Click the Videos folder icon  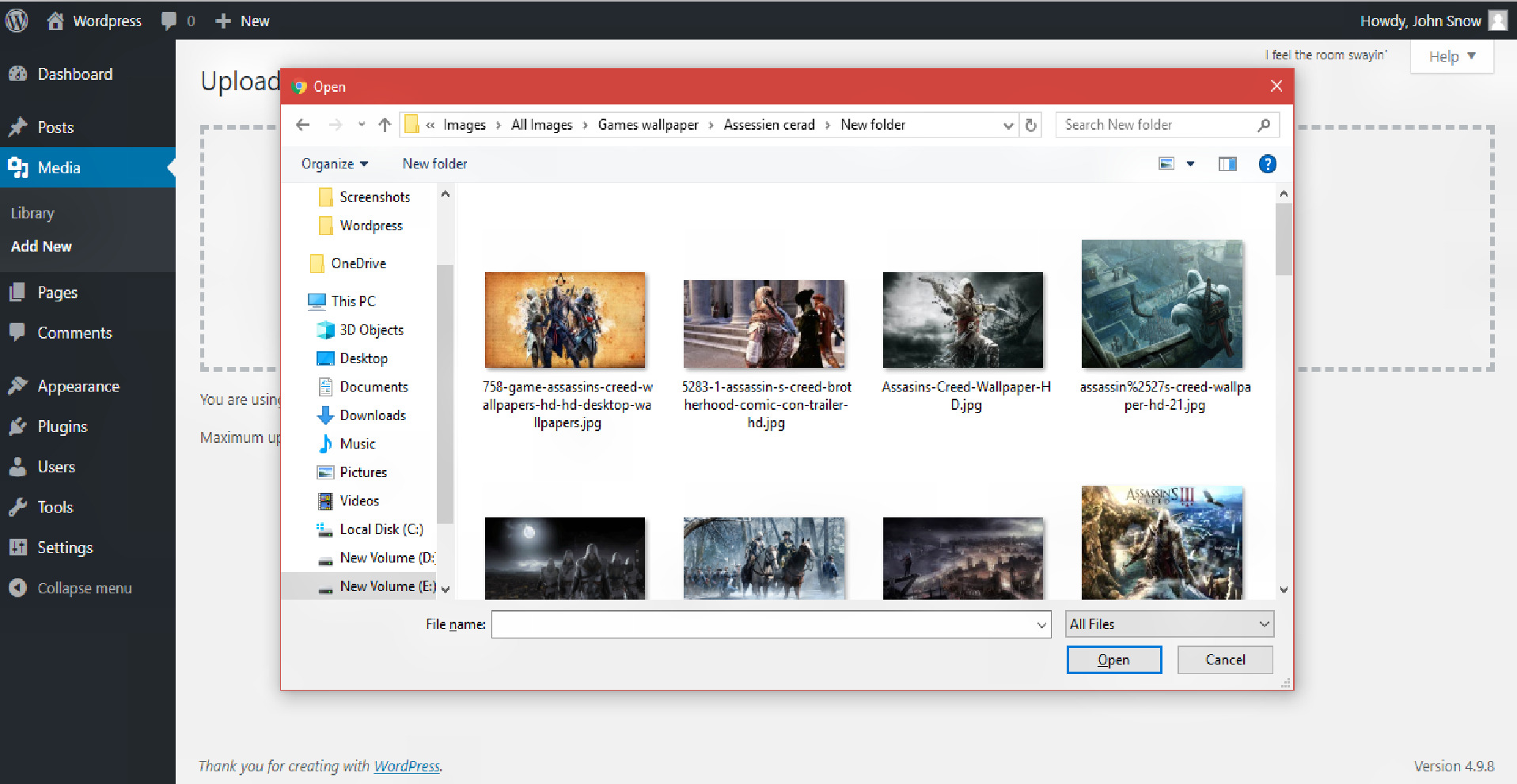coord(325,501)
